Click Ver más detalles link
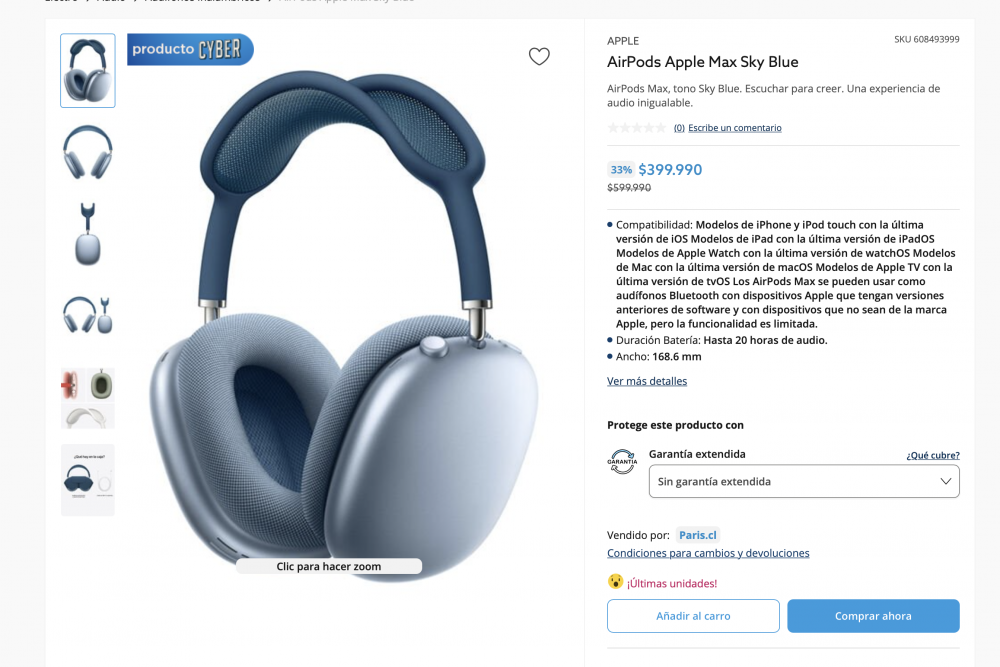 tap(647, 381)
